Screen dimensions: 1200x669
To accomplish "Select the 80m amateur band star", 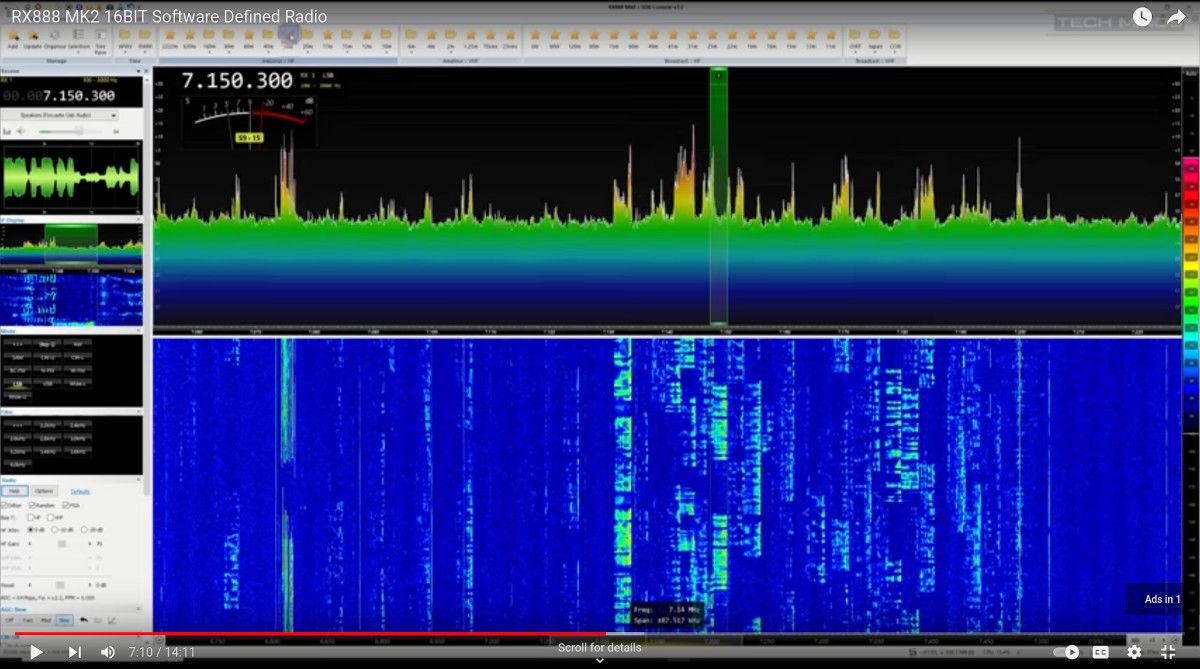I will point(229,36).
